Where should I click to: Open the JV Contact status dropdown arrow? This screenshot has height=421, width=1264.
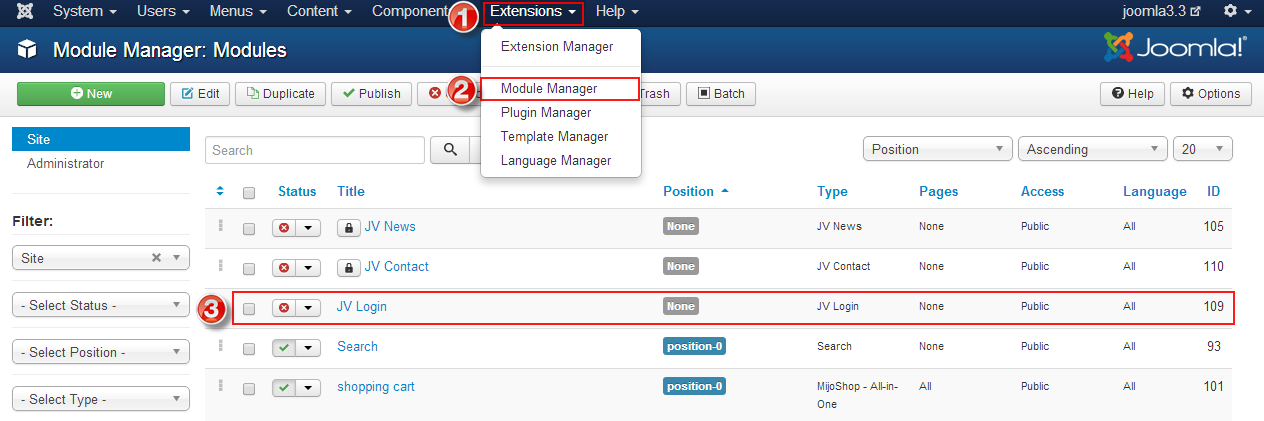coord(308,267)
